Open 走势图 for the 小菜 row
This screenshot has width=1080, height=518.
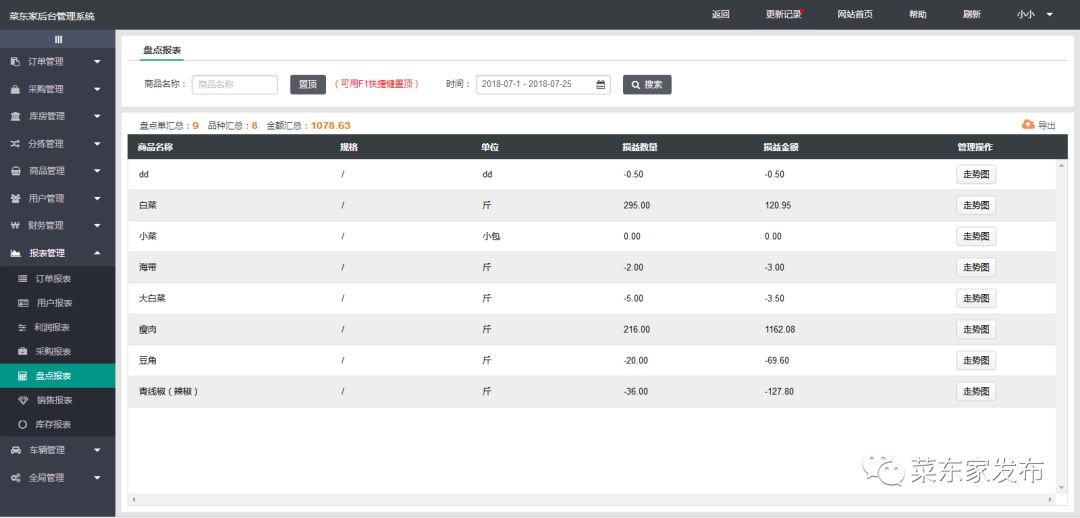976,236
